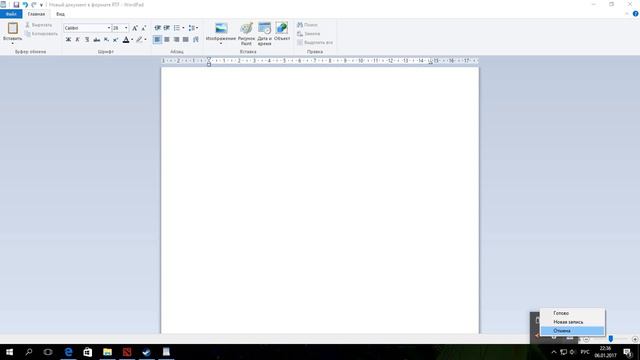Choose Новая запись from the context menu

click(572, 322)
